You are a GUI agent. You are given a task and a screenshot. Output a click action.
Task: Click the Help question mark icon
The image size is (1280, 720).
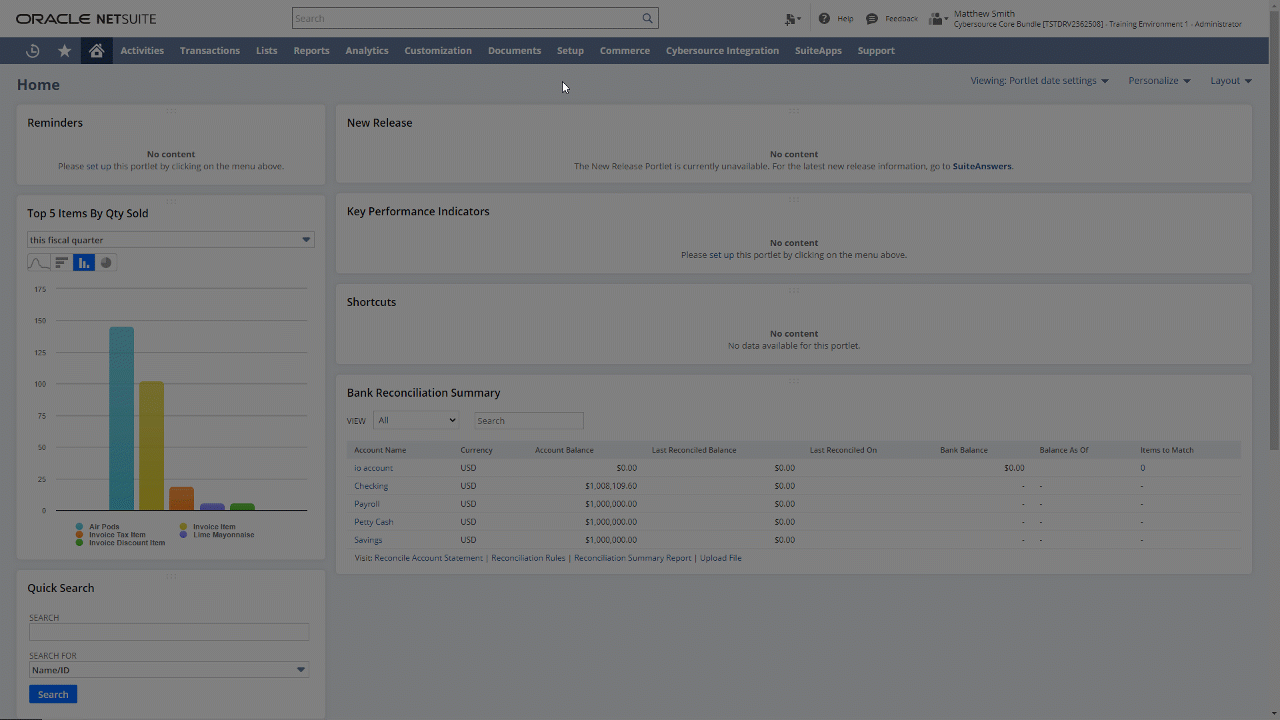(x=824, y=19)
